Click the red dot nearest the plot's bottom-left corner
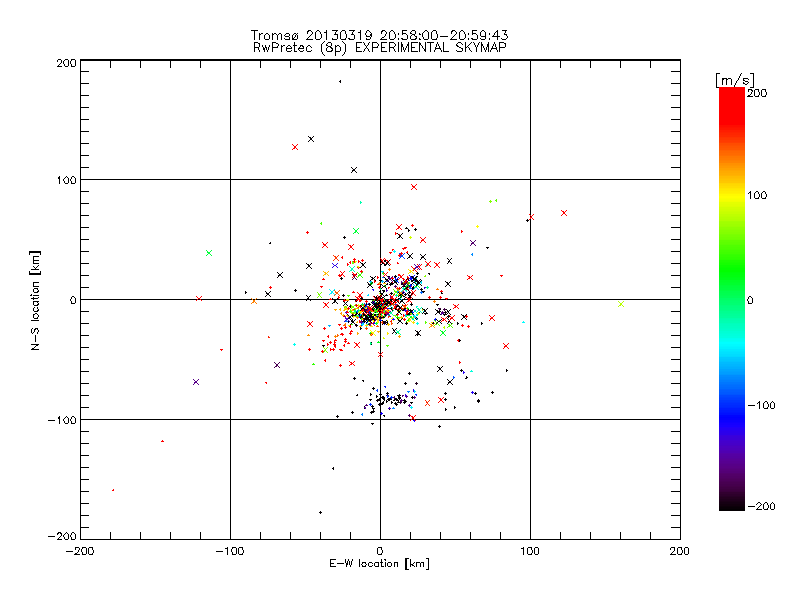The height and width of the screenshot is (600, 800). pos(113,490)
